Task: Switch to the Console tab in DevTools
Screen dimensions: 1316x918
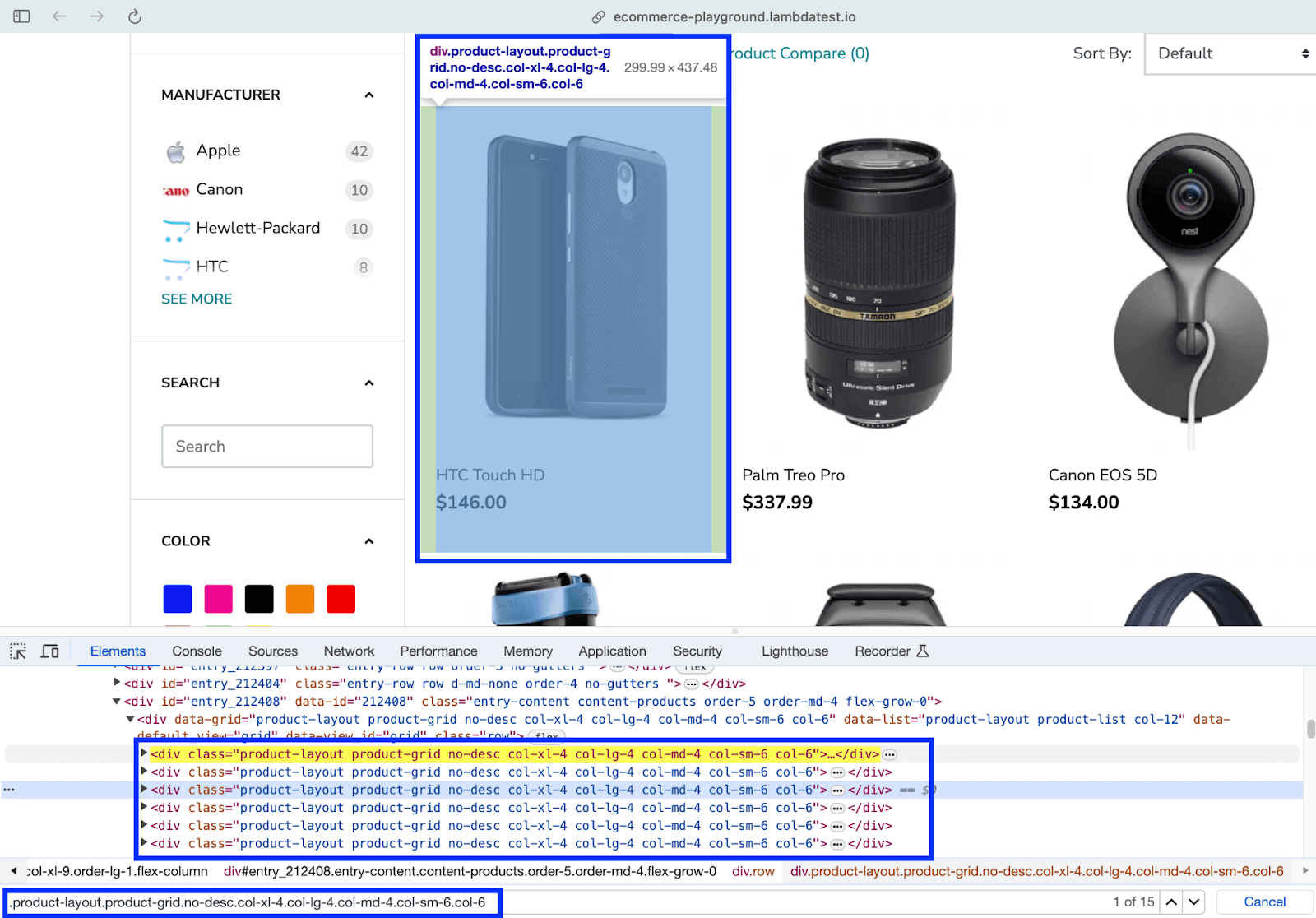Action: pyautogui.click(x=197, y=651)
